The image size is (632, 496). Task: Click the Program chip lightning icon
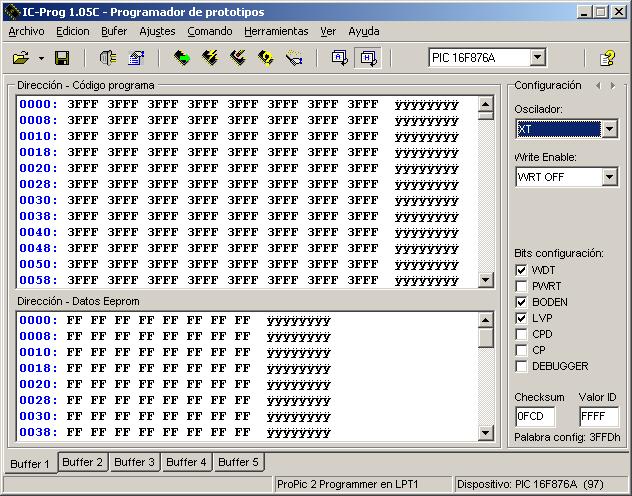coord(209,58)
